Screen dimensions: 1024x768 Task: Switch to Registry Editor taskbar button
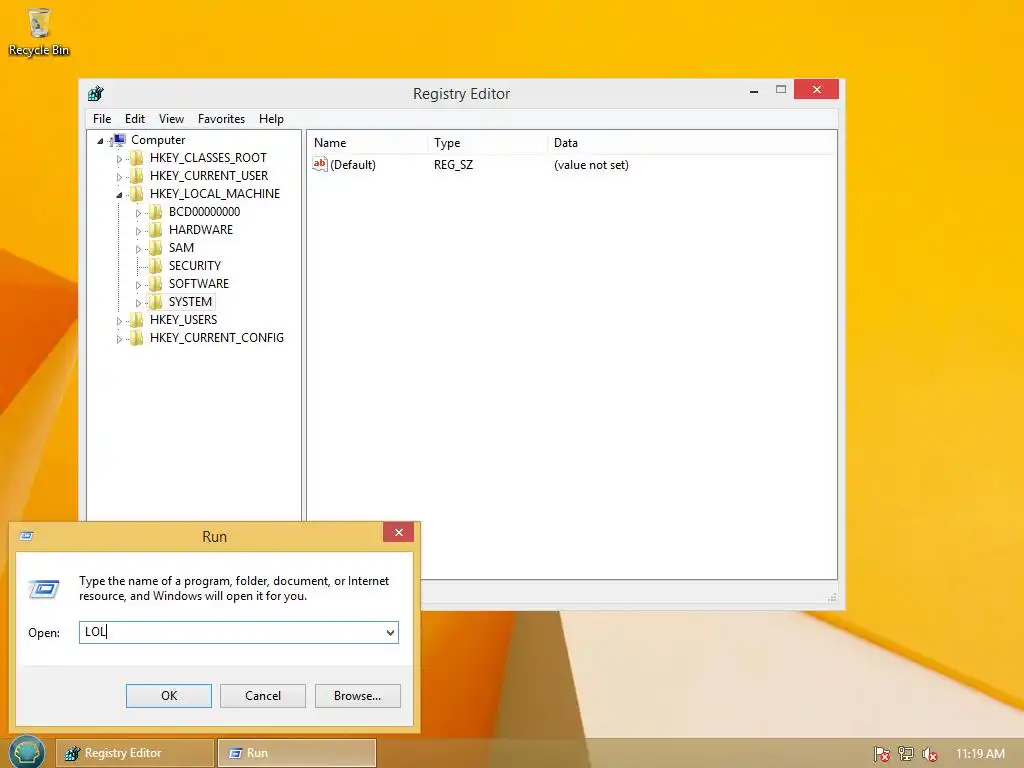click(135, 753)
